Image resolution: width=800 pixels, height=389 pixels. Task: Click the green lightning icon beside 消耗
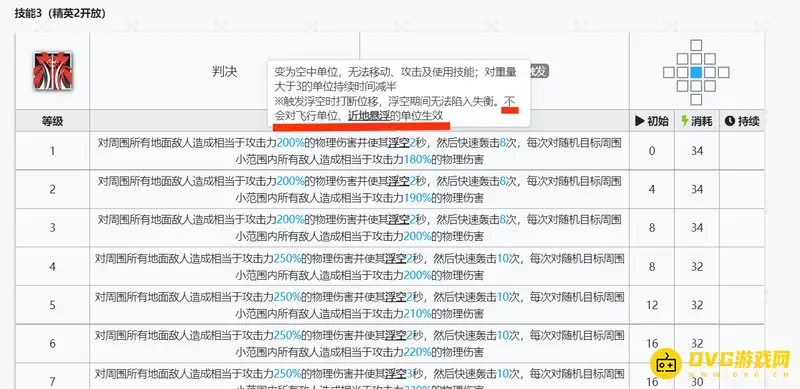click(685, 121)
